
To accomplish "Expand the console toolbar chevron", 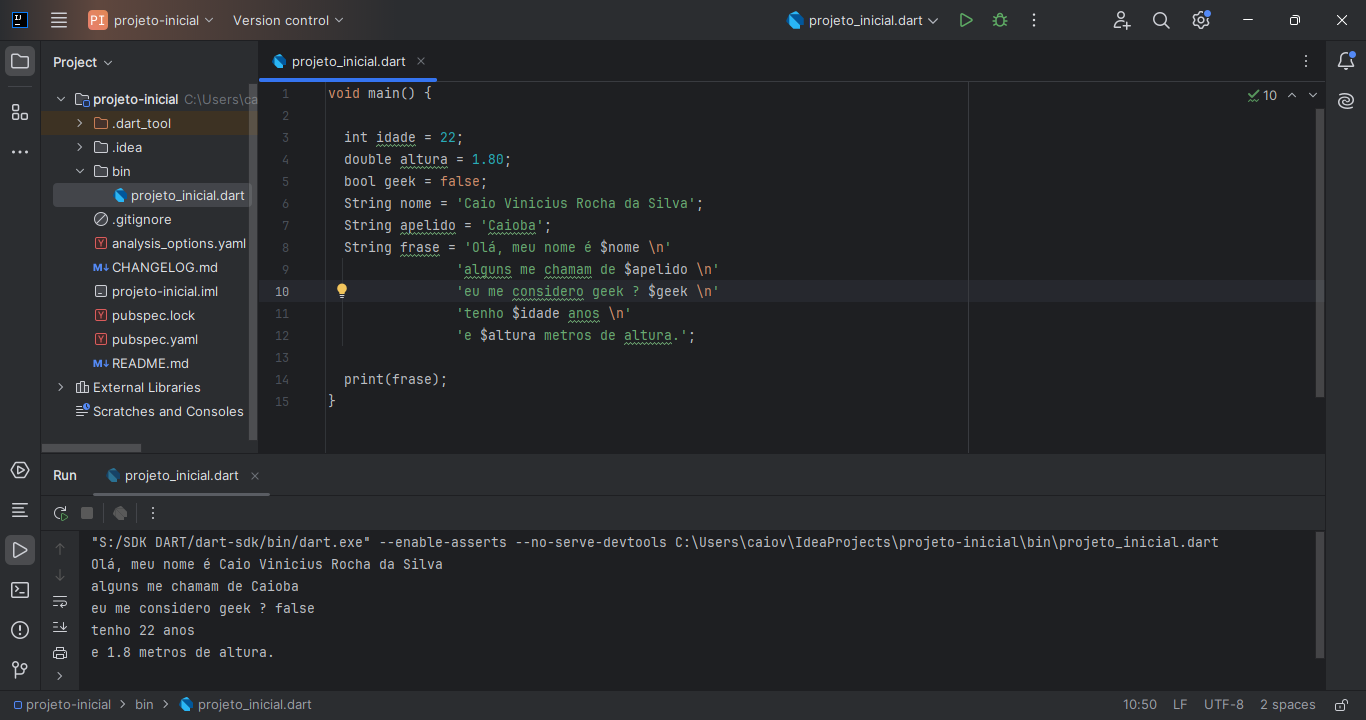I will 60,676.
